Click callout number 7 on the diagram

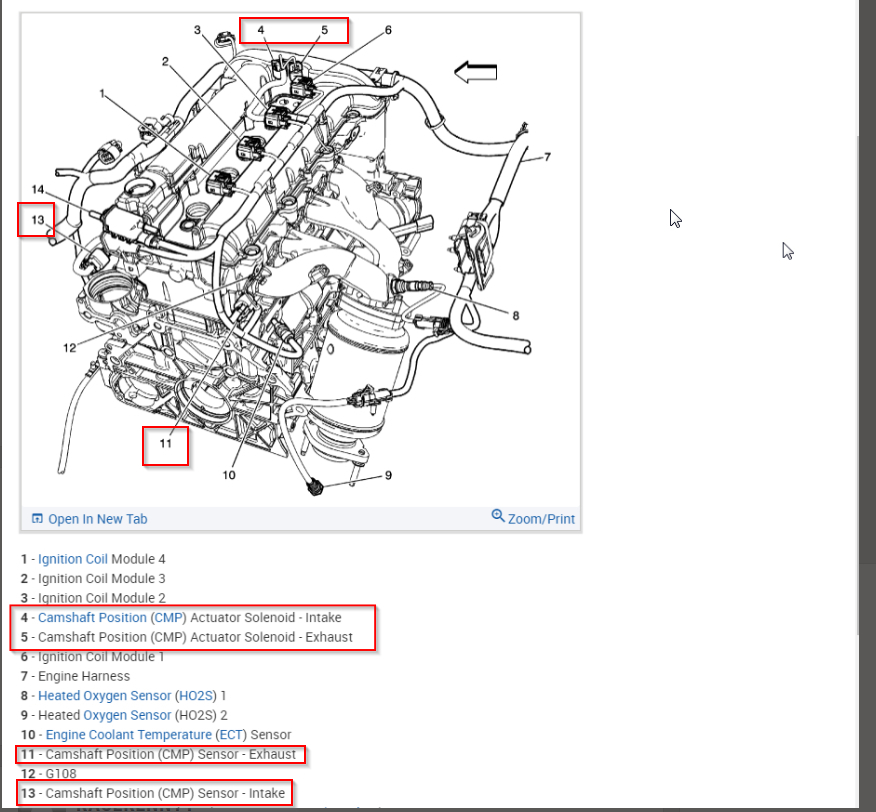coord(548,157)
